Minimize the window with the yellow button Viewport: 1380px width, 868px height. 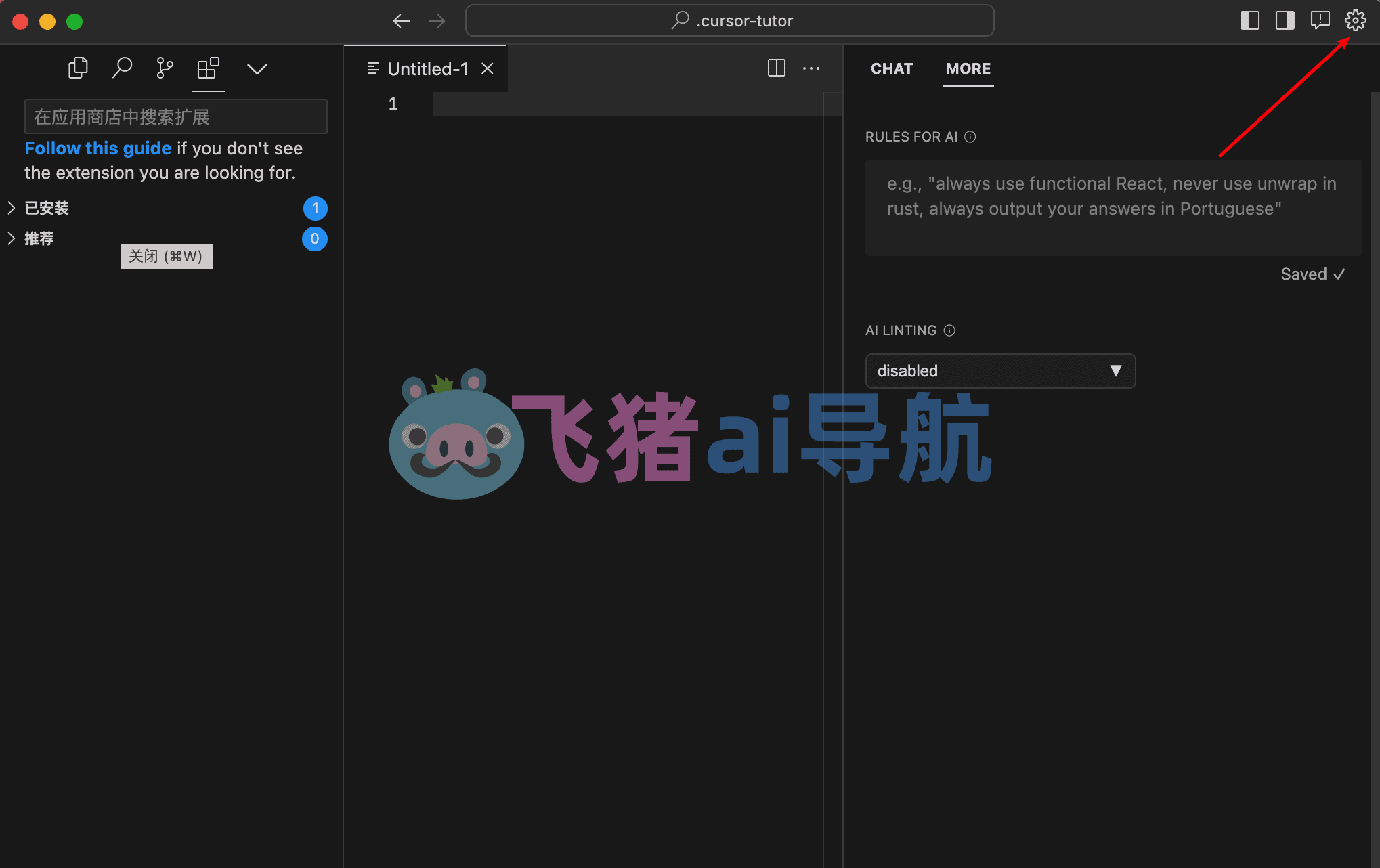[x=47, y=22]
